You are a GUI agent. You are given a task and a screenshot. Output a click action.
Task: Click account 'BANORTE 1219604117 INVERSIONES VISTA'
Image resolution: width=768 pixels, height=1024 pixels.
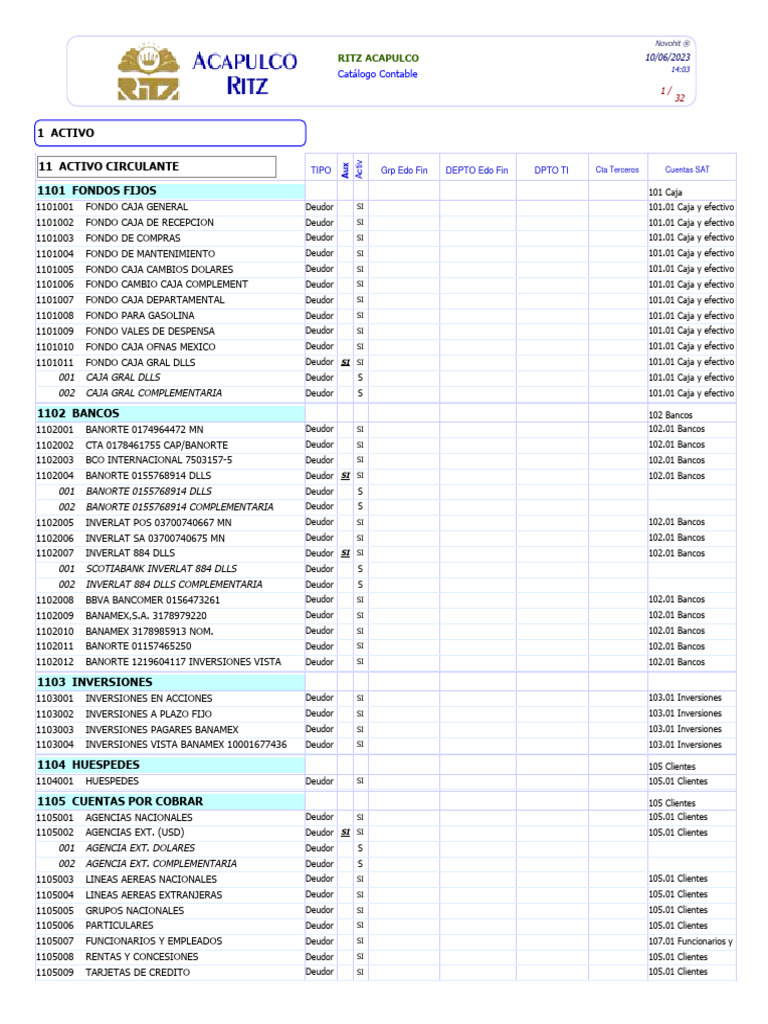click(x=184, y=662)
